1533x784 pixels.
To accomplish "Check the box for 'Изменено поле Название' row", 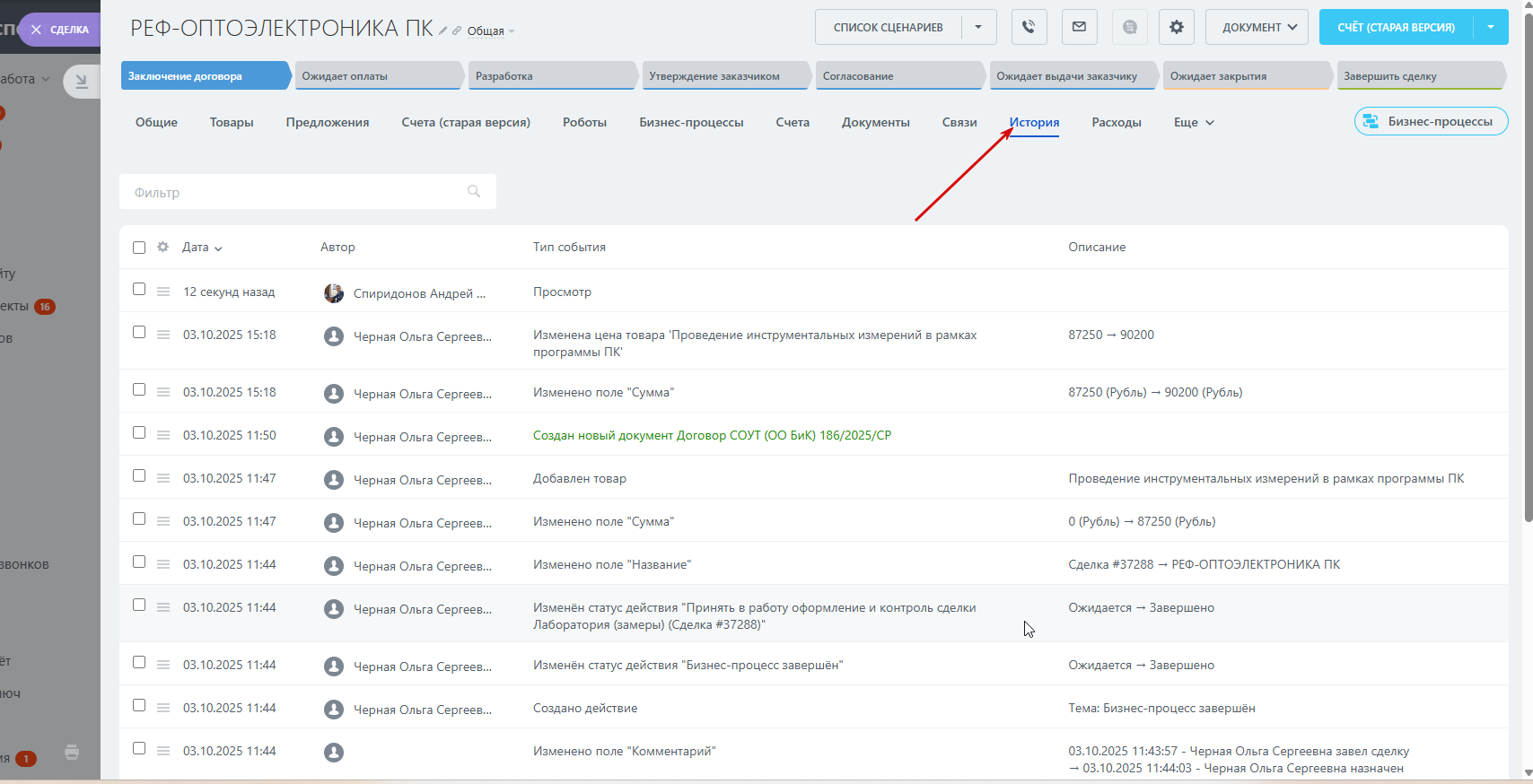I will (139, 562).
